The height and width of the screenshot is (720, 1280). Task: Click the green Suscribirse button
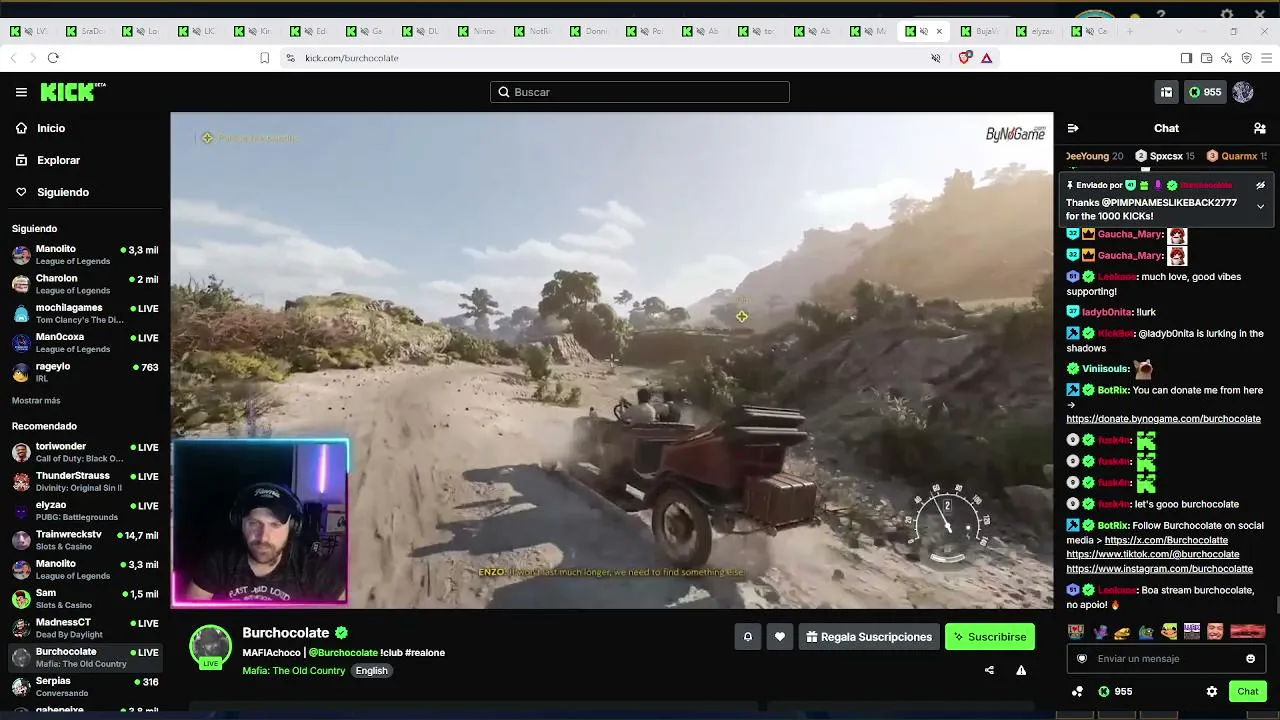coord(990,637)
